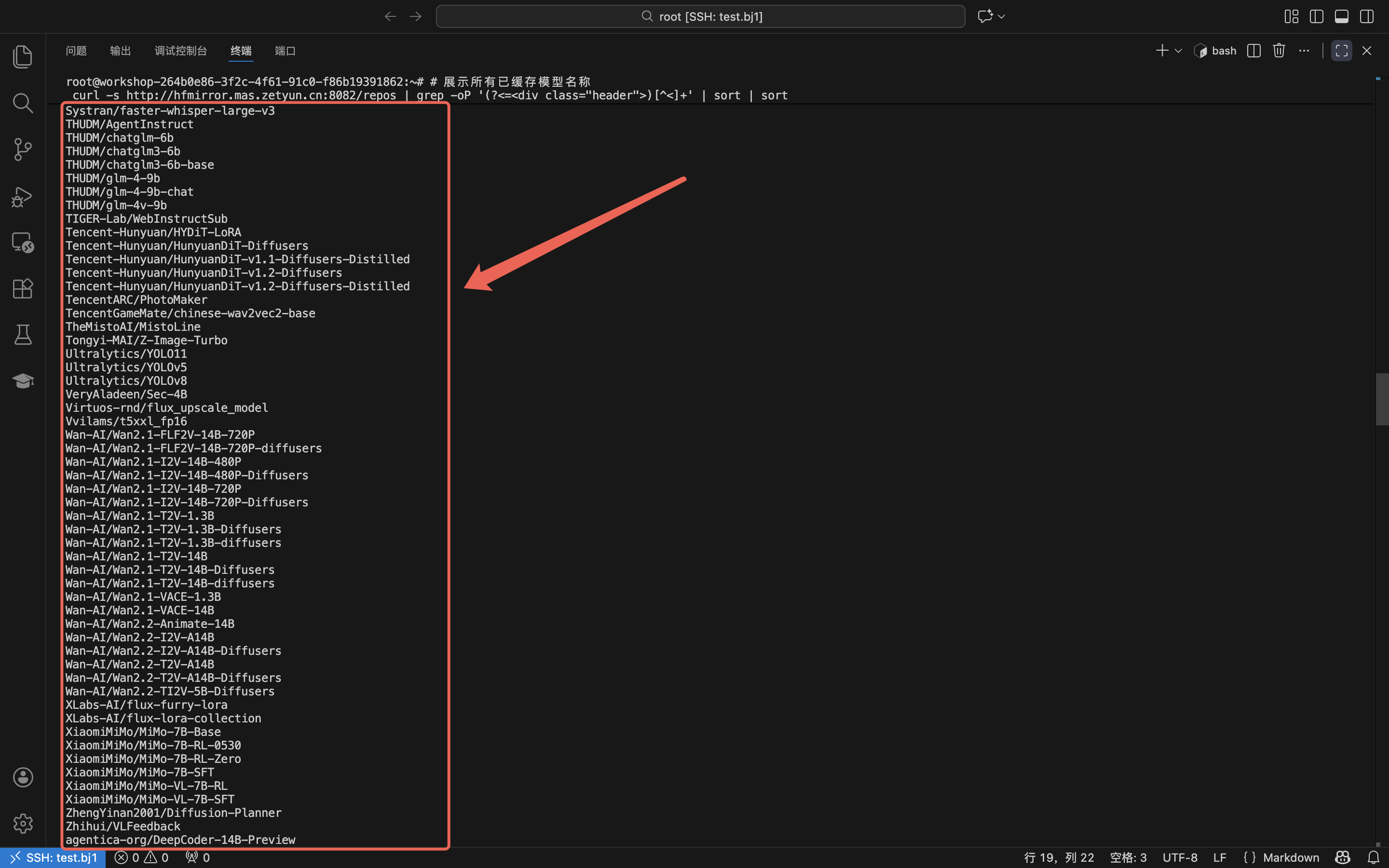Open Run and Debug view

(x=22, y=196)
